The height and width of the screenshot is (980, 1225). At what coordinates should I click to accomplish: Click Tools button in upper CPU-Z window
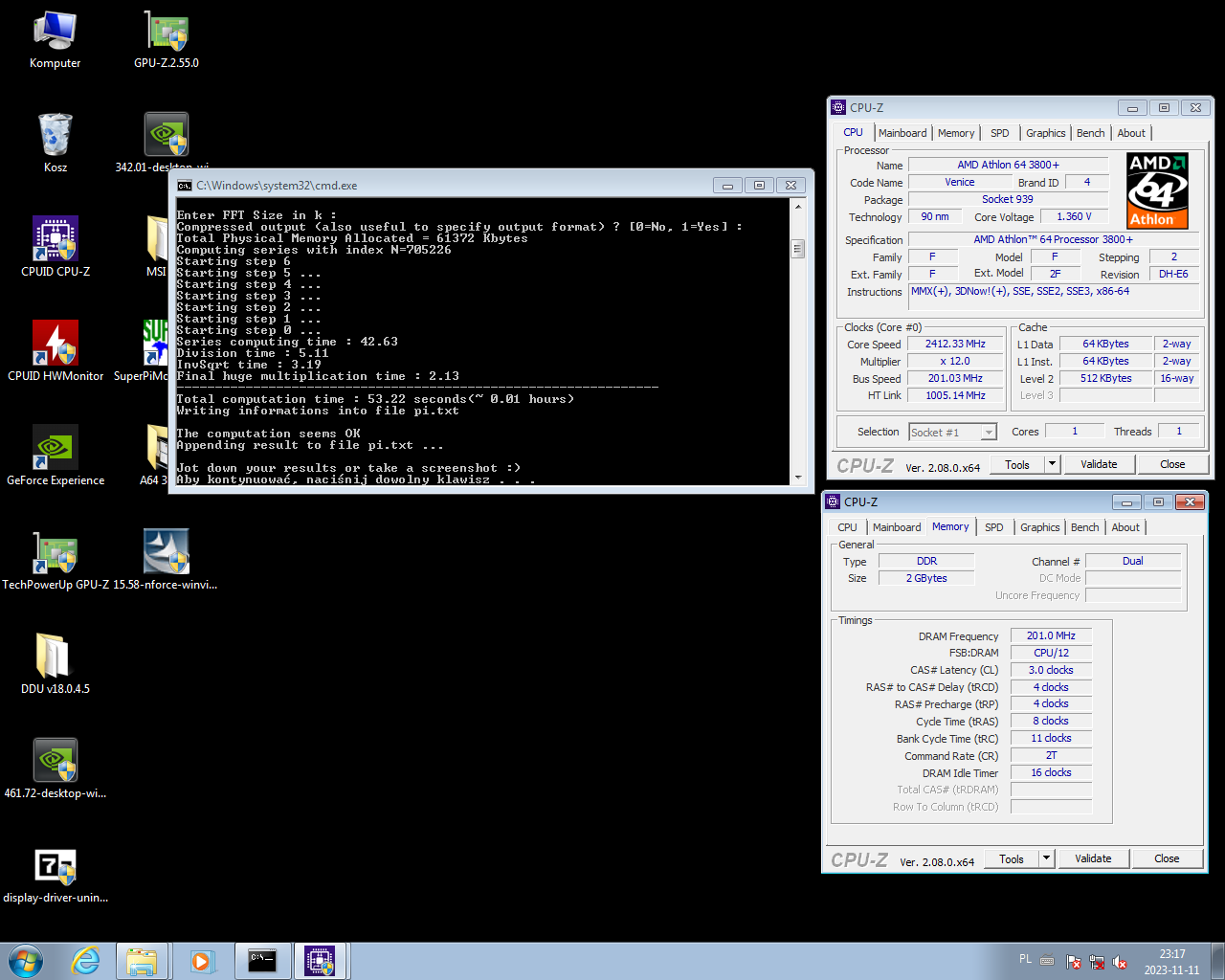(x=1017, y=464)
